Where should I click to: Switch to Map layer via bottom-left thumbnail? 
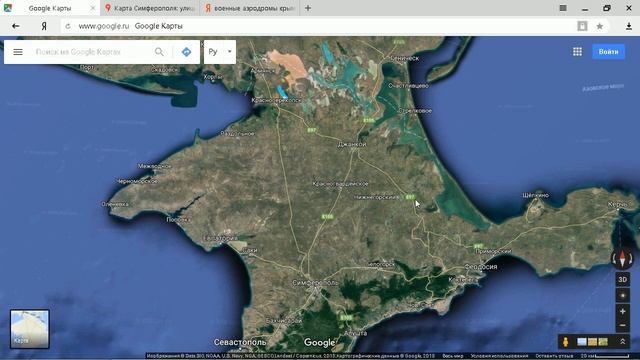30,329
